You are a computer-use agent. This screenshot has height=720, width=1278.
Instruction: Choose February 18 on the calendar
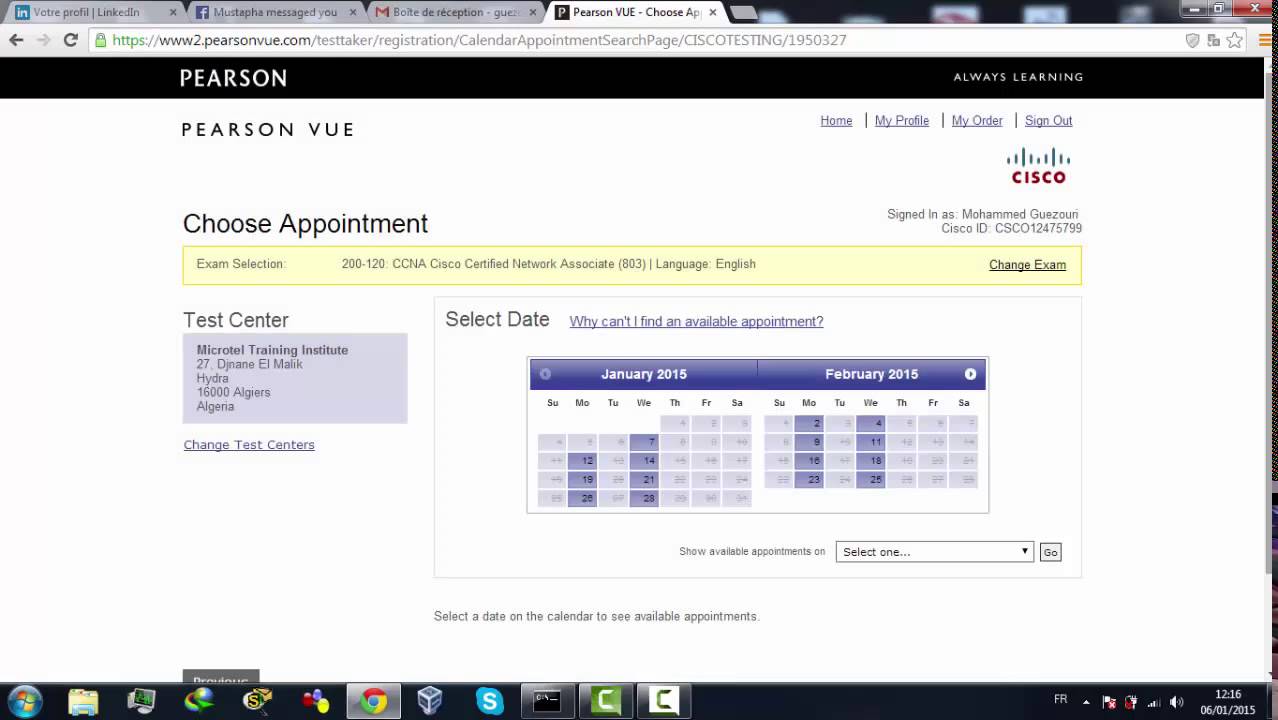(x=871, y=461)
